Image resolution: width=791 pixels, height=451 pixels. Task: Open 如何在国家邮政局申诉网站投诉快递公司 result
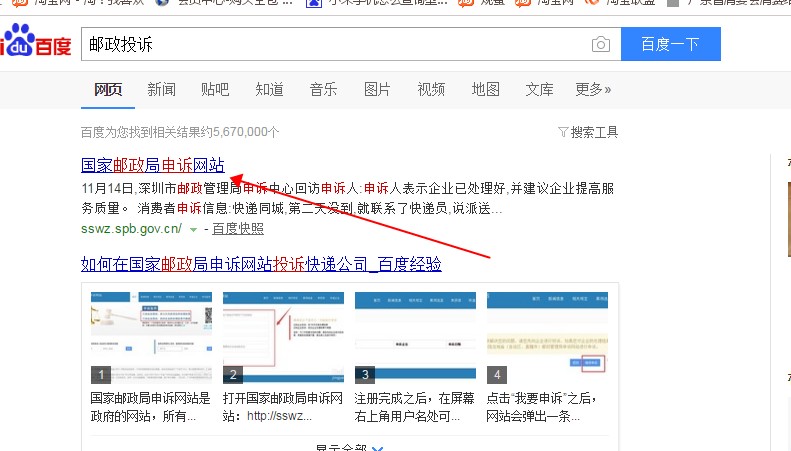(261, 264)
